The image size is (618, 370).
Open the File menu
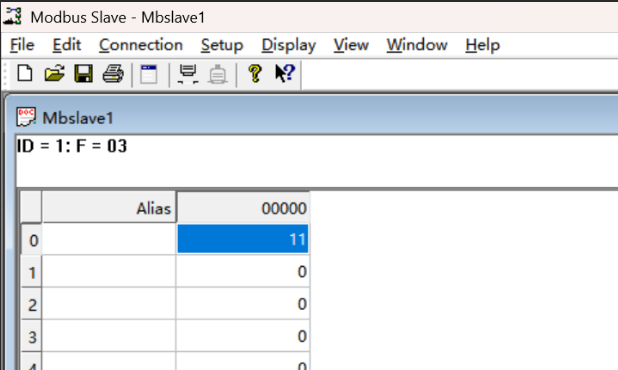click(22, 45)
